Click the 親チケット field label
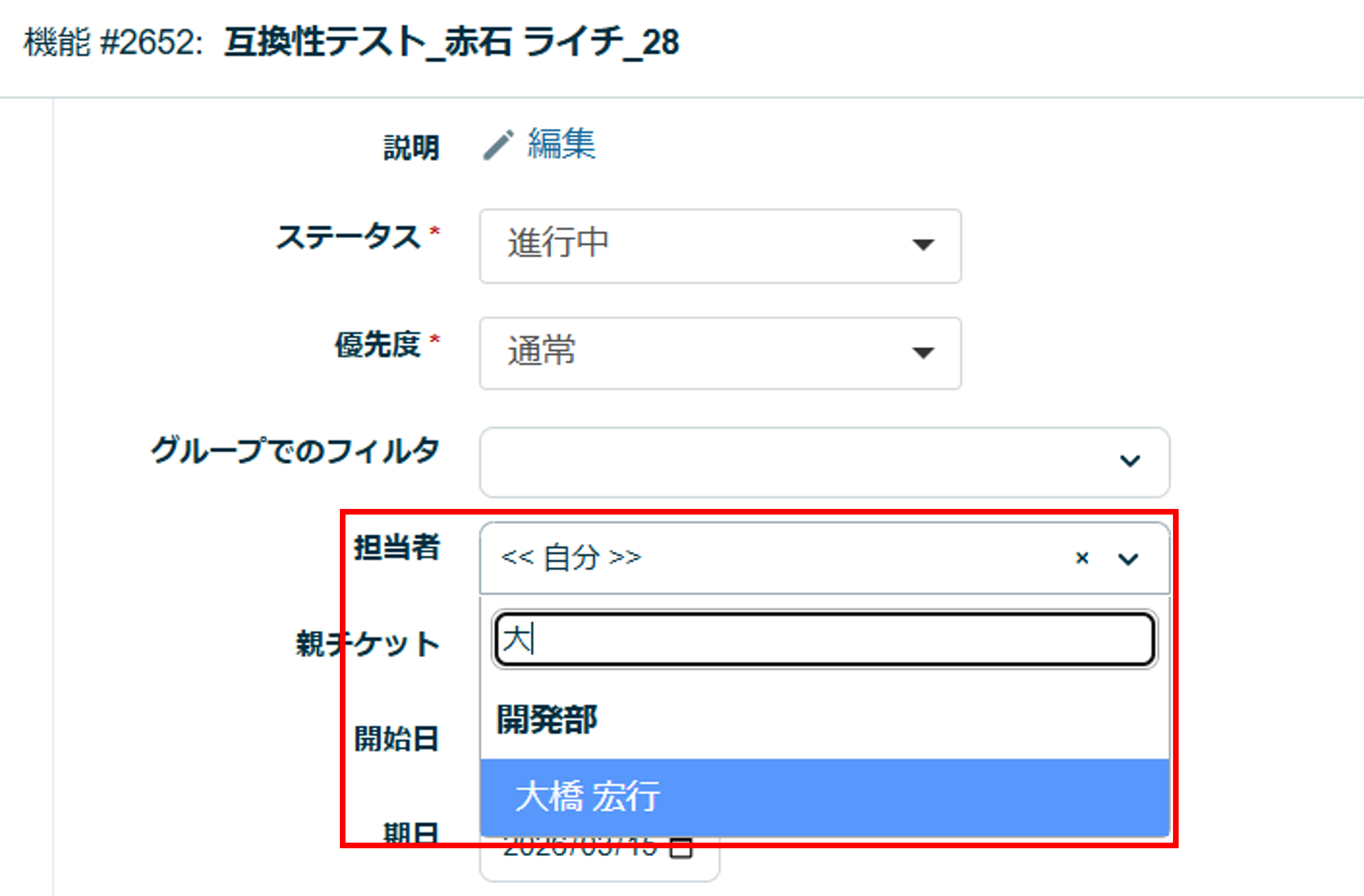 (x=367, y=644)
